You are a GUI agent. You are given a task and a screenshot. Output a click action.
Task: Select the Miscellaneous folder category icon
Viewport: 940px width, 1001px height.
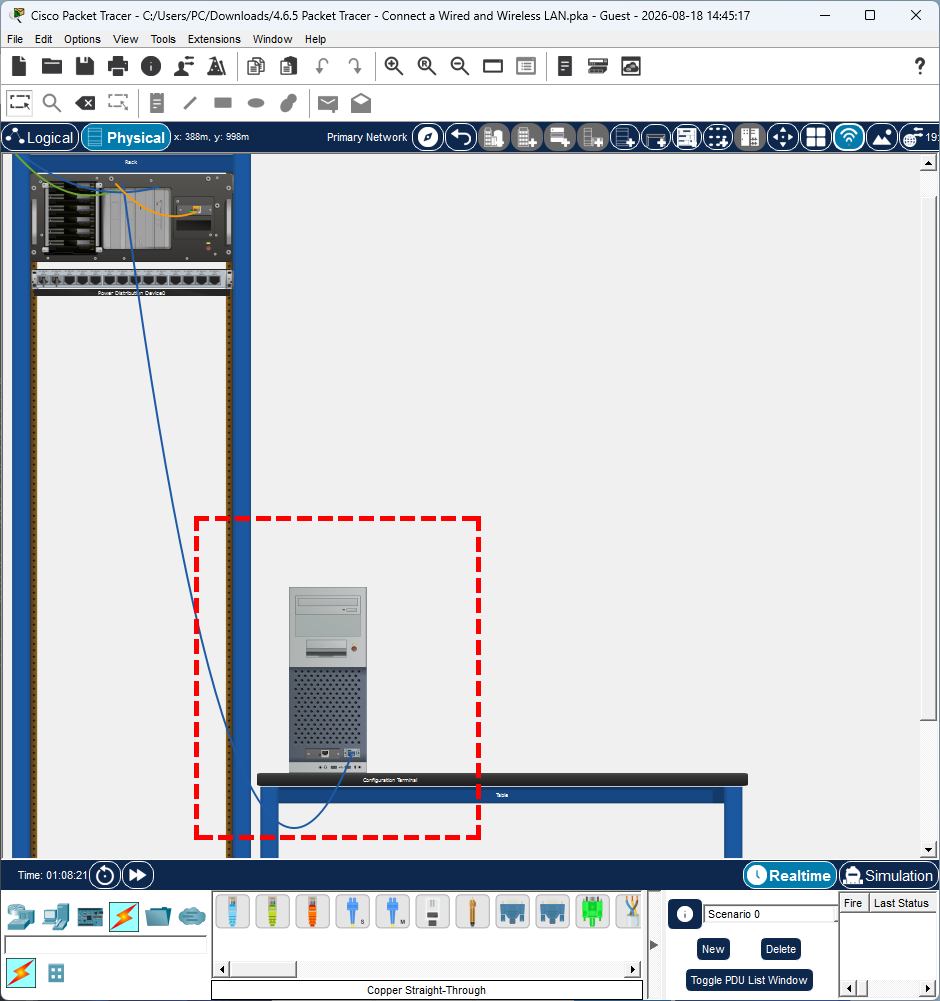(x=158, y=917)
